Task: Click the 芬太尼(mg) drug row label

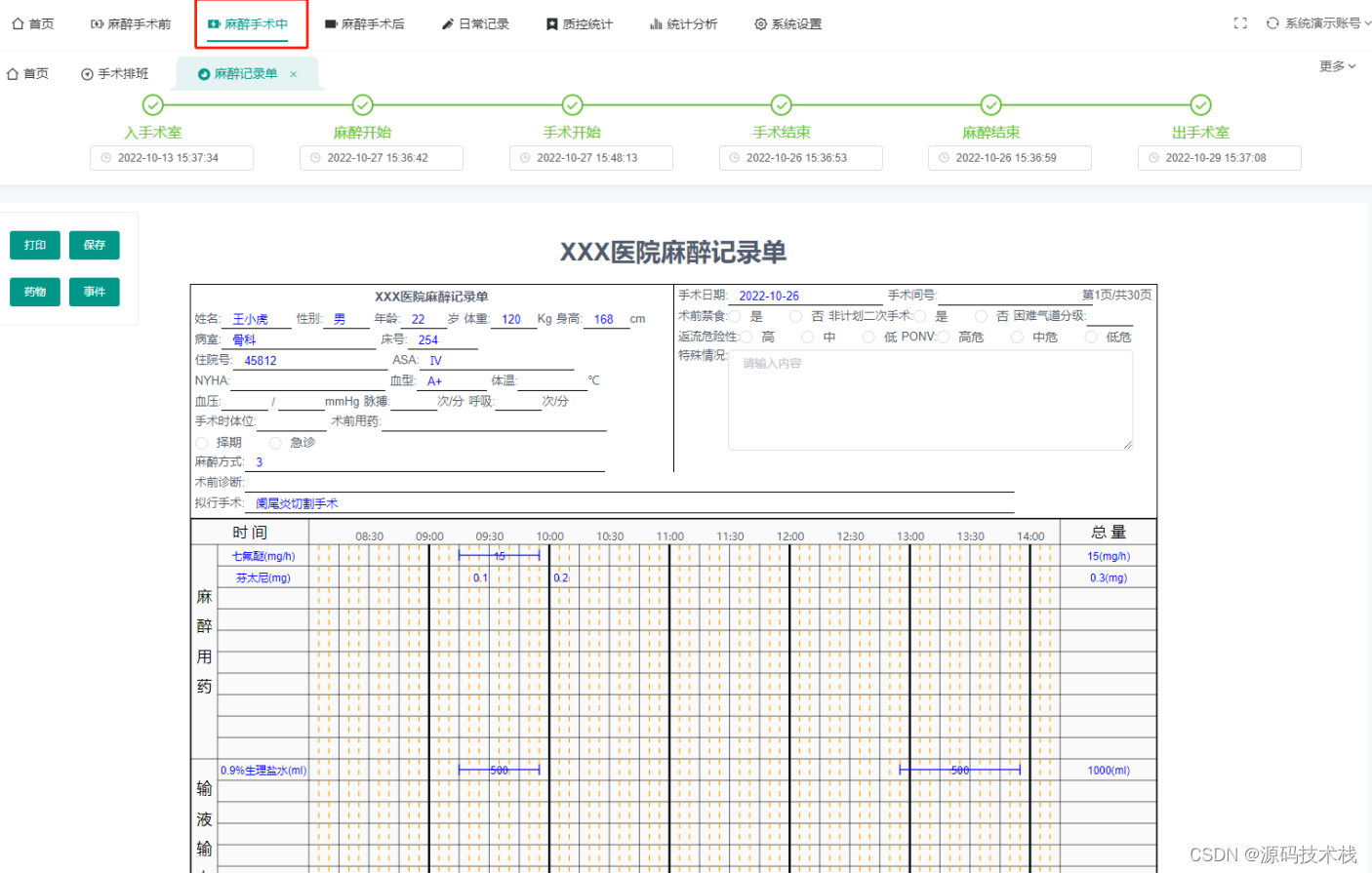Action: point(263,578)
